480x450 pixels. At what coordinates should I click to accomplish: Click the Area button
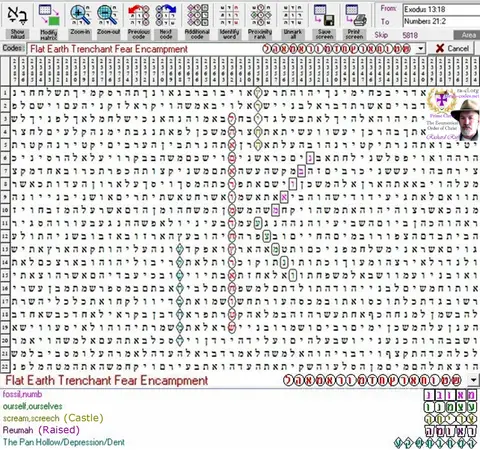coord(467,35)
